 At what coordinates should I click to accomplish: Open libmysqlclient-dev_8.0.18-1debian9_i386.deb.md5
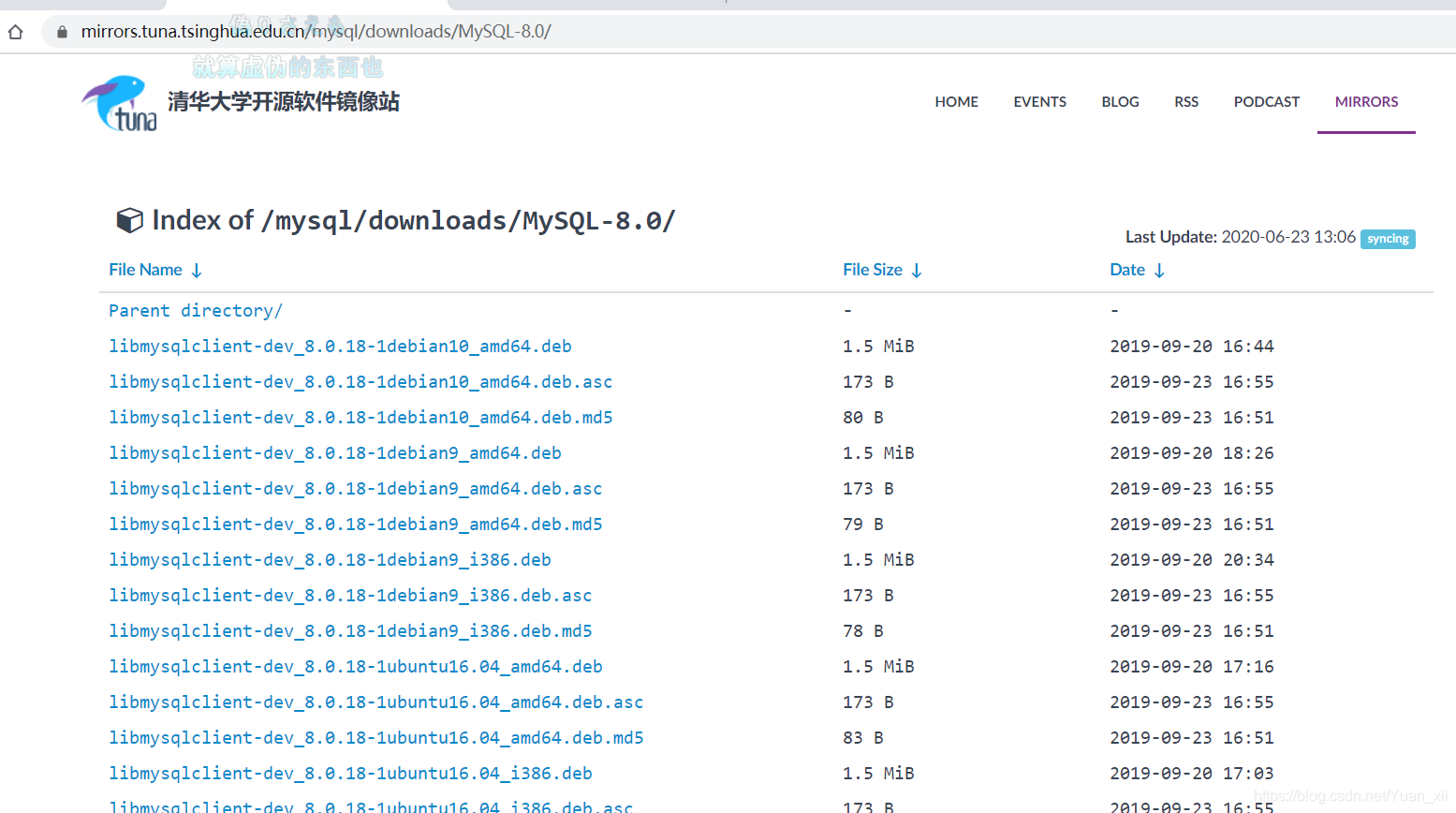tap(350, 631)
